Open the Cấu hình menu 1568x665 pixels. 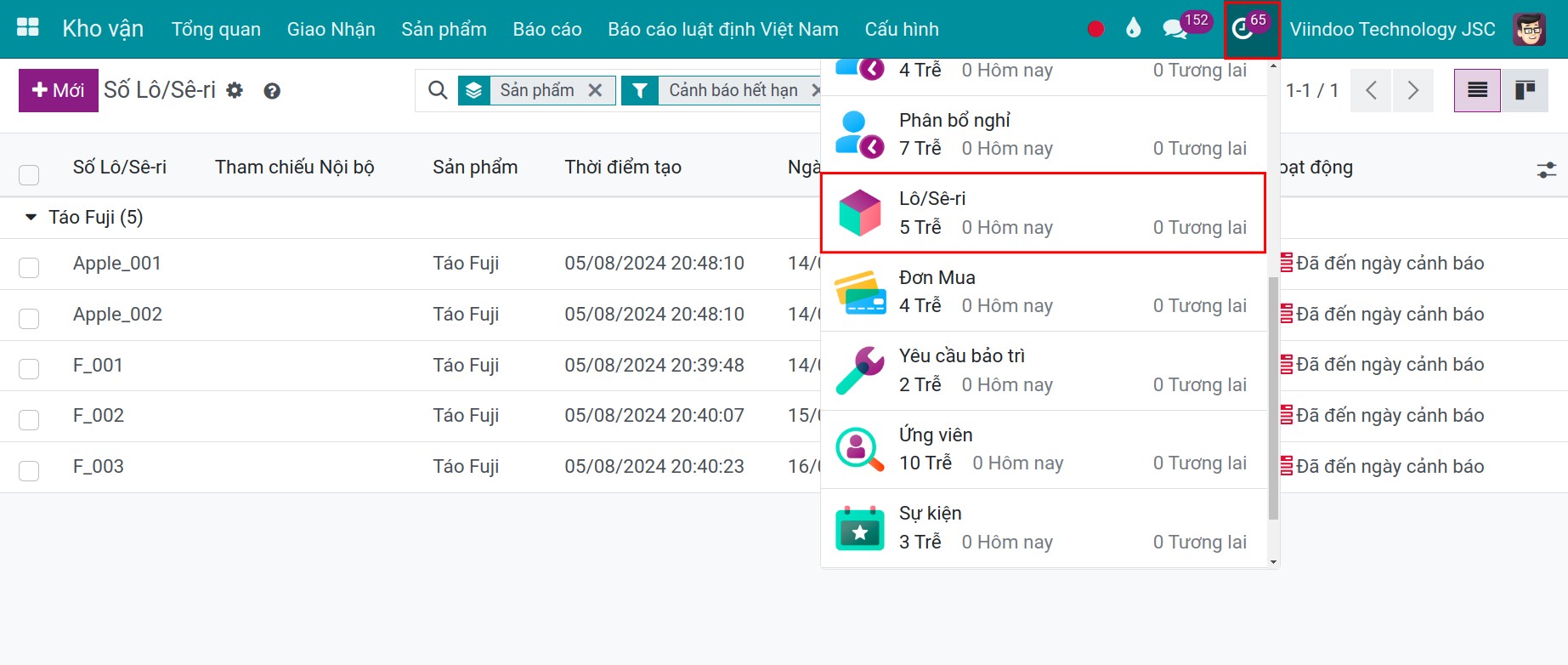[902, 29]
